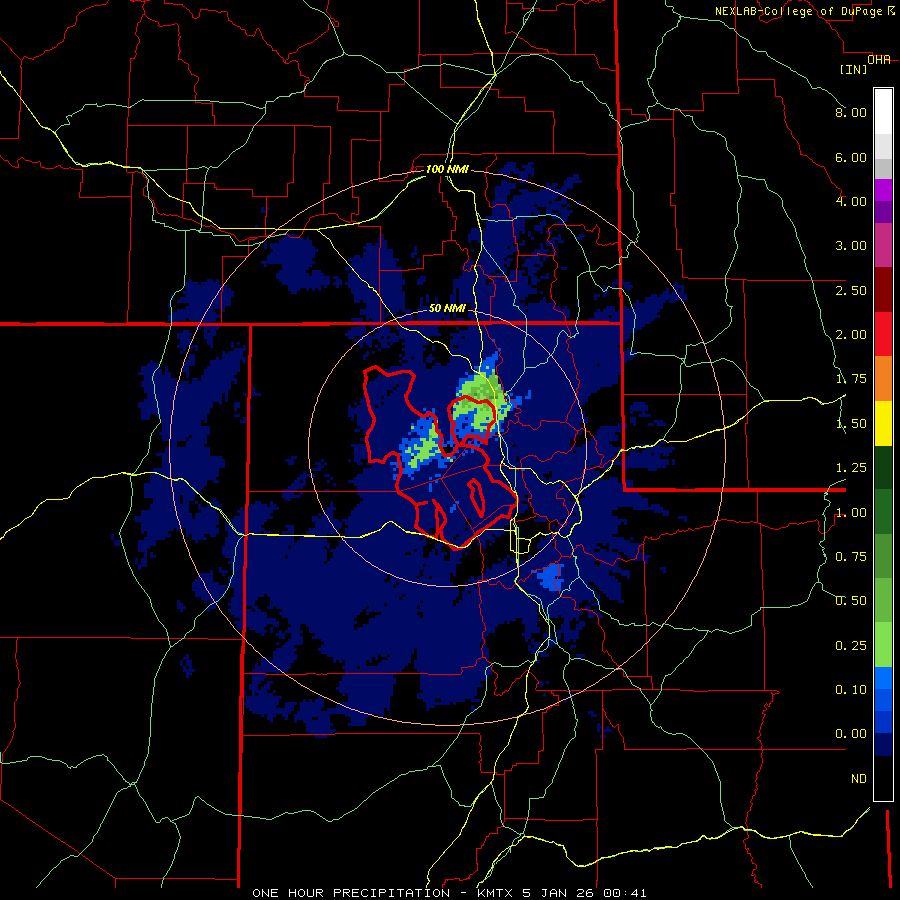Click the 0.25 legend value
900x900 pixels.
(851, 646)
